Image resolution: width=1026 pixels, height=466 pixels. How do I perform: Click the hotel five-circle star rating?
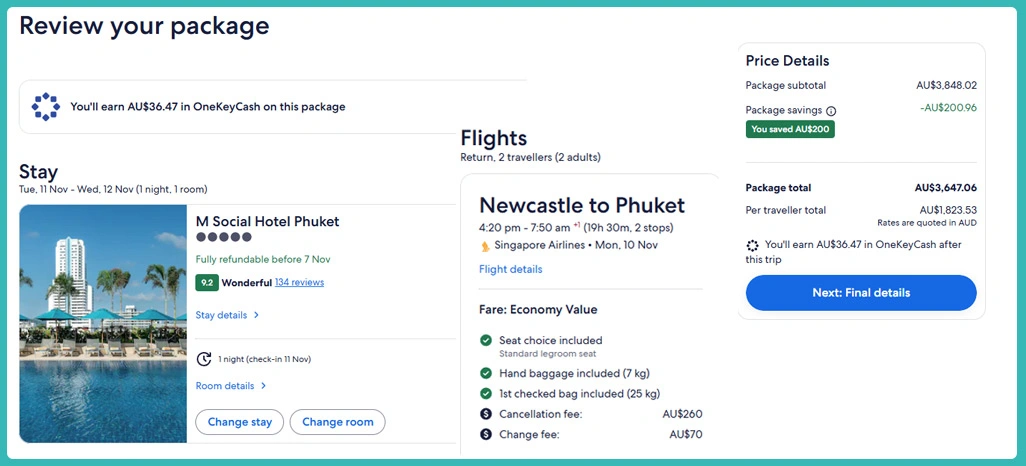(x=223, y=238)
